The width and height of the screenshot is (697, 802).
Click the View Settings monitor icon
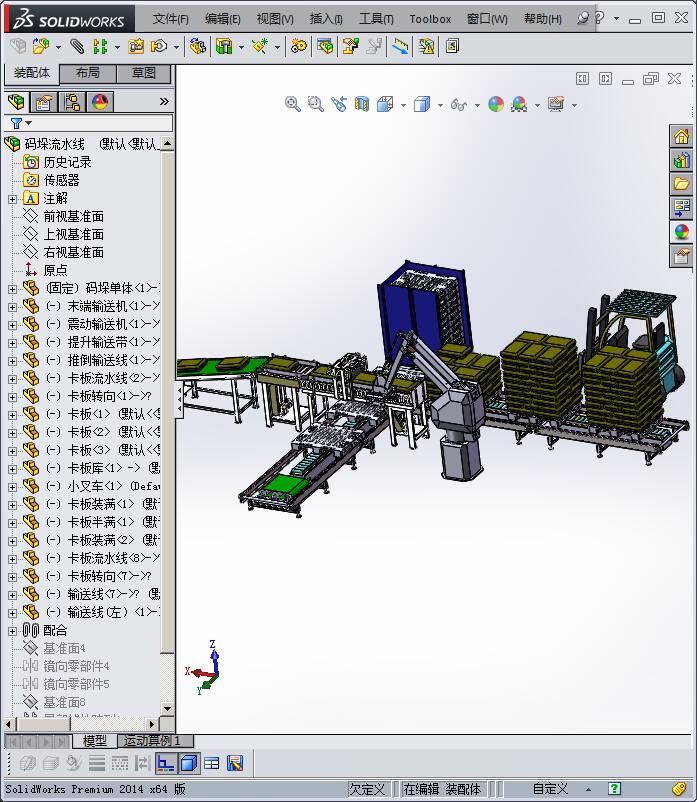click(x=556, y=104)
